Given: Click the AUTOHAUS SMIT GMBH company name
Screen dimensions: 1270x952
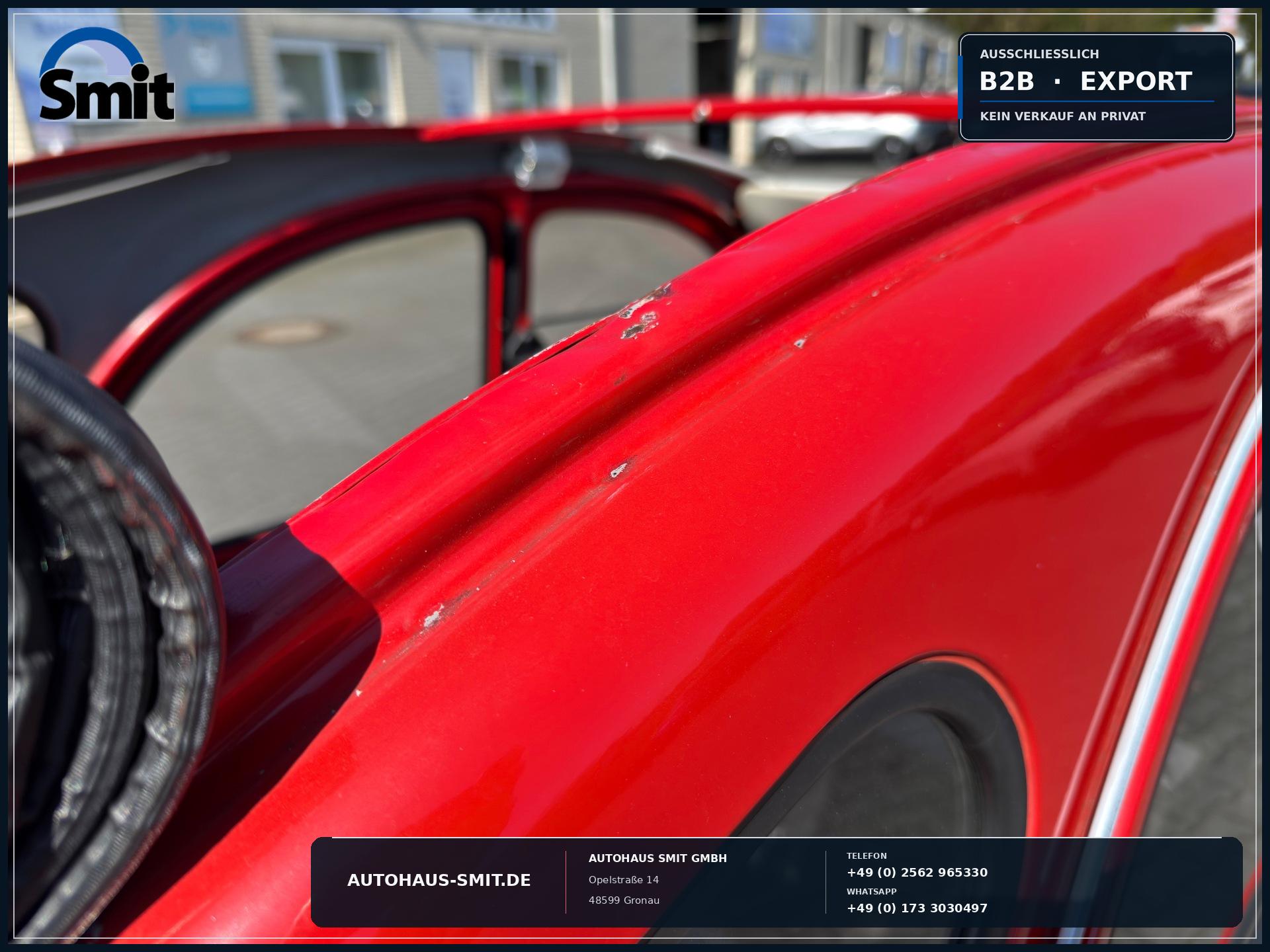Looking at the screenshot, I should [x=657, y=858].
